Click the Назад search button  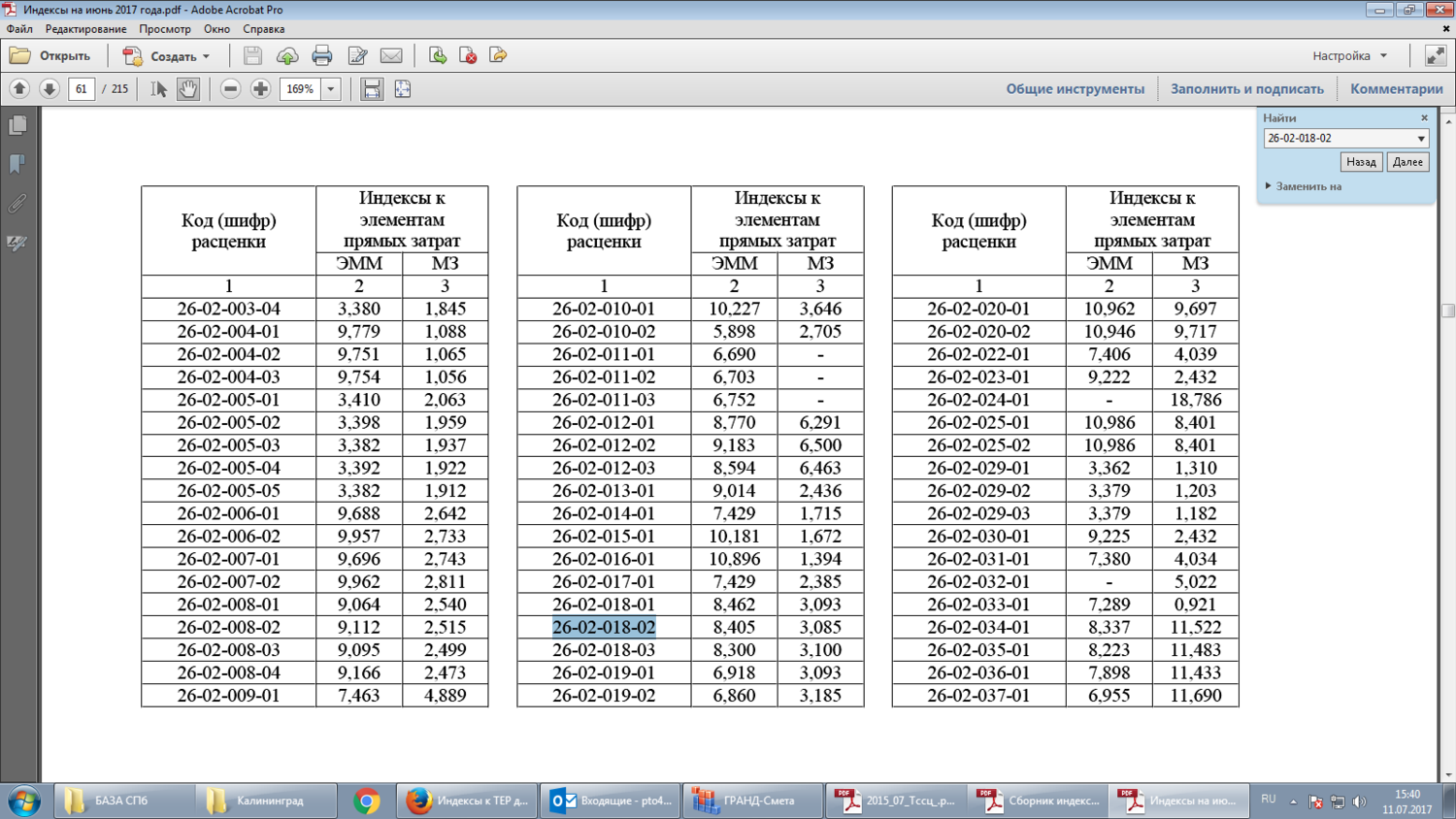(1361, 162)
